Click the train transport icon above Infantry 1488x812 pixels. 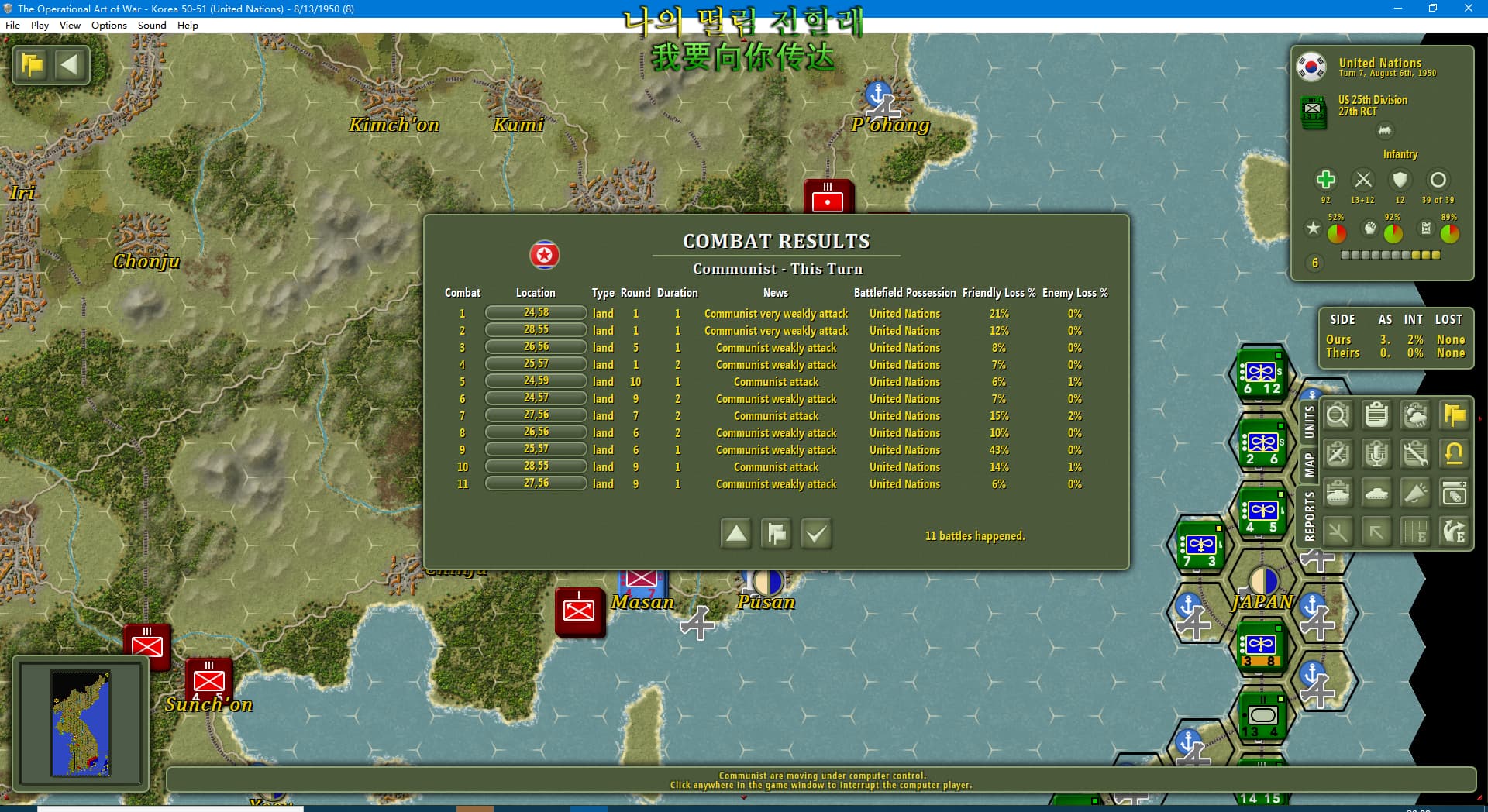click(1385, 131)
